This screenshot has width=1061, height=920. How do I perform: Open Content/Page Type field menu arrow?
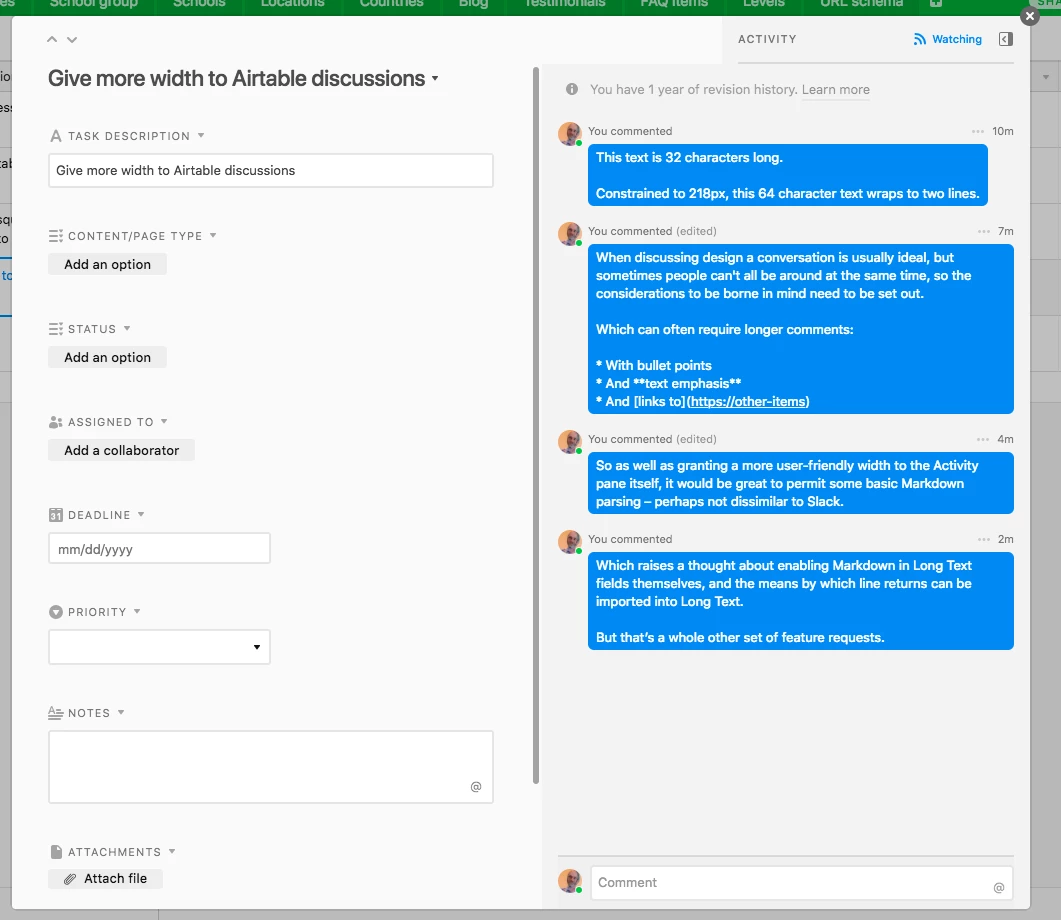click(213, 235)
